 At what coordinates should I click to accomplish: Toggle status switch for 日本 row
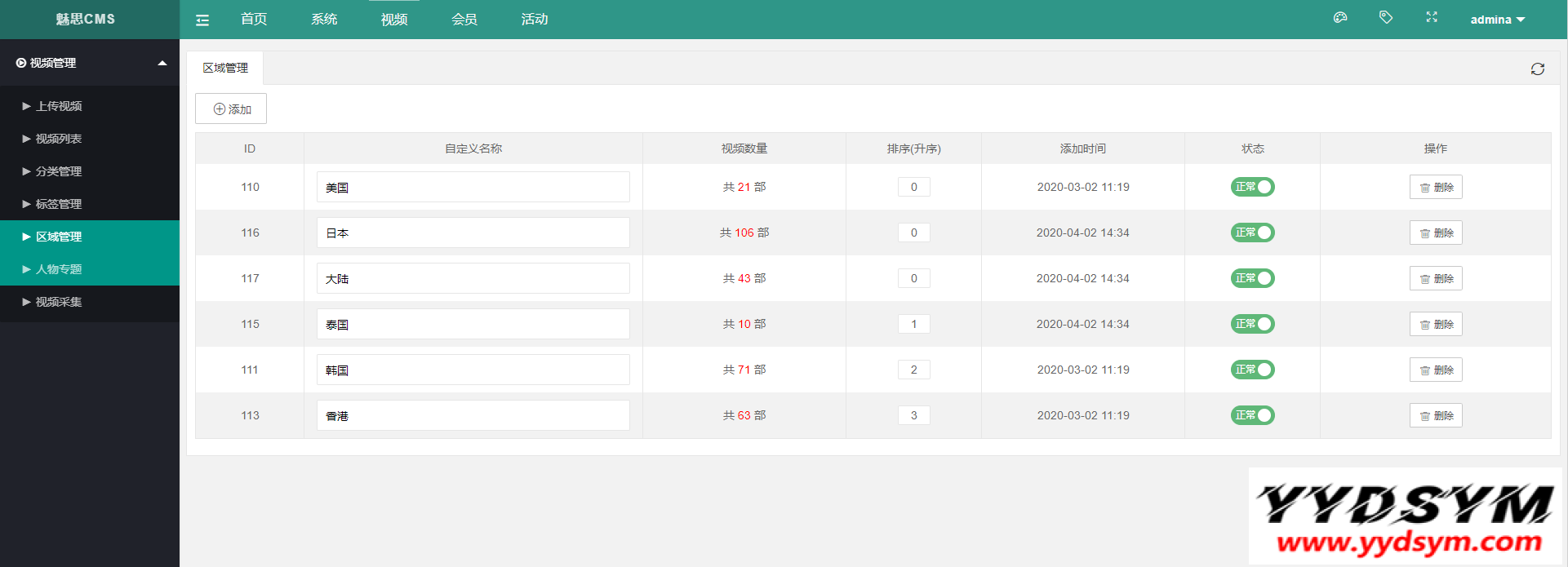pyautogui.click(x=1252, y=233)
